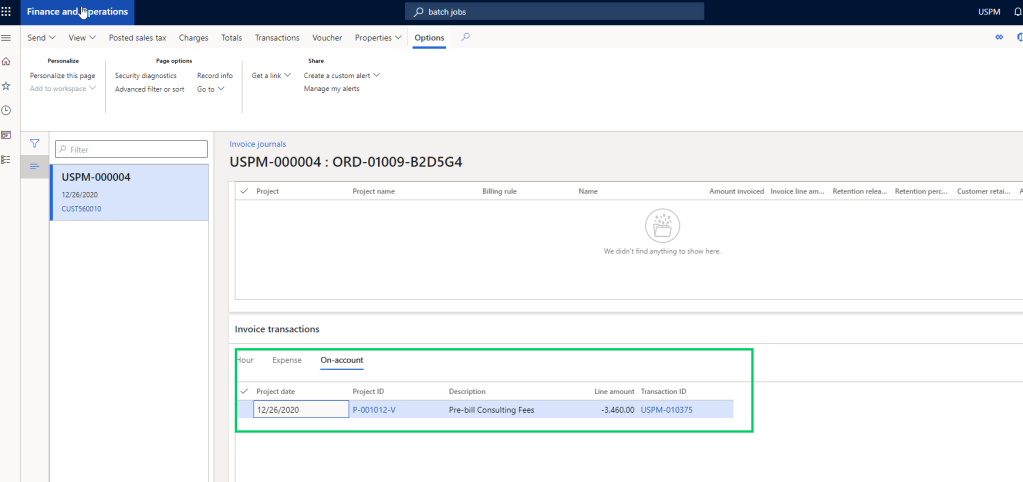Screen dimensions: 1023x482
Task: Expand Create a custom alert dropdown
Action: point(342,75)
